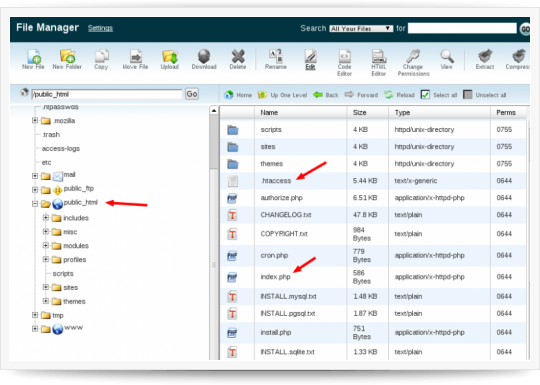The height and width of the screenshot is (385, 540).
Task: Click the Edit toolbar icon
Action: (x=310, y=56)
